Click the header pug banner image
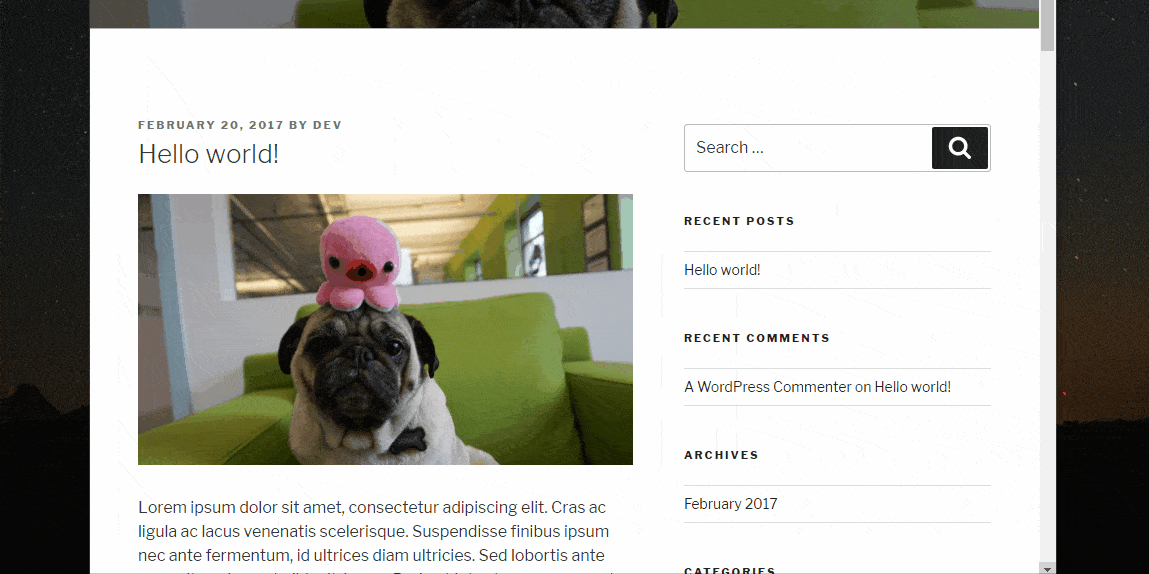The image size is (1149, 574). tap(564, 14)
